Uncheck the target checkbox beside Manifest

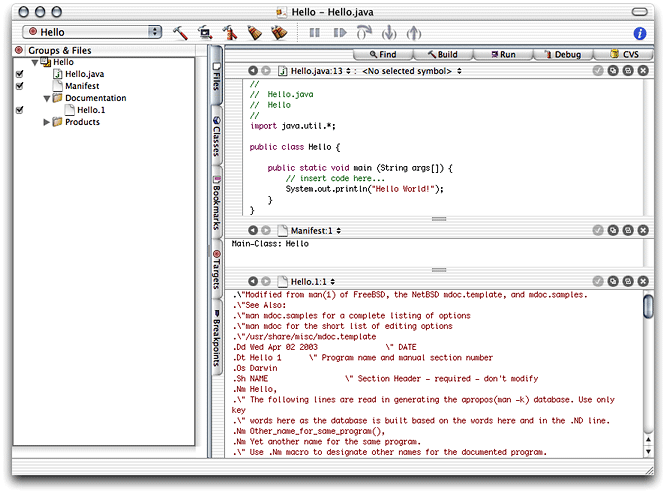coord(20,86)
